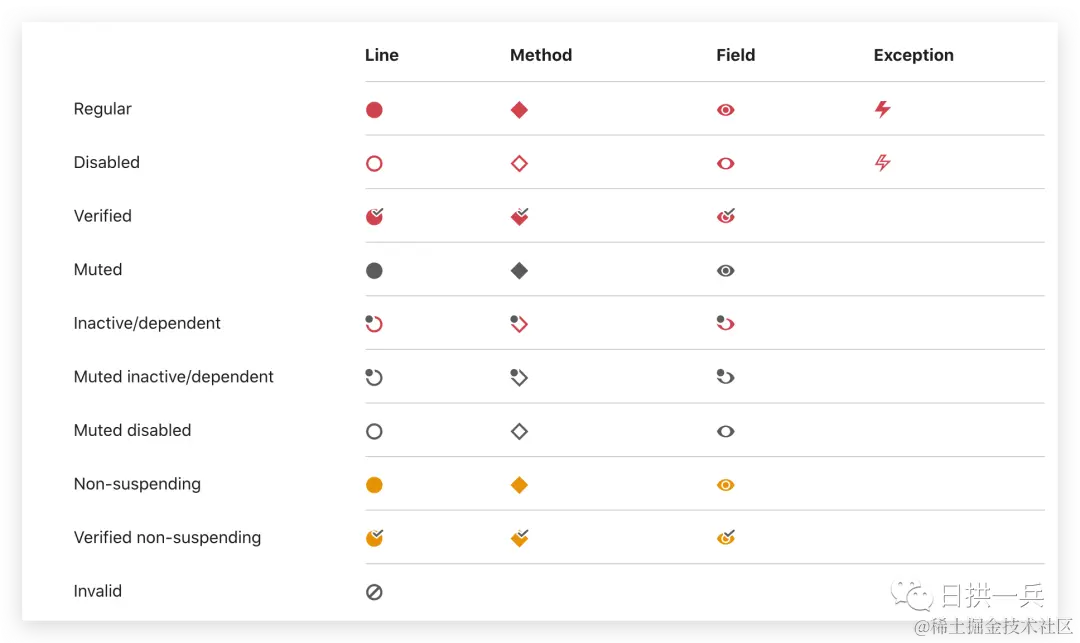1080x643 pixels.
Task: Click the Verified non-suspending row label
Action: click(167, 538)
